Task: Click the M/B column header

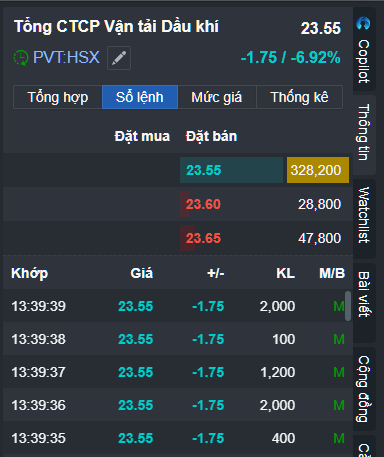Action: (x=332, y=273)
